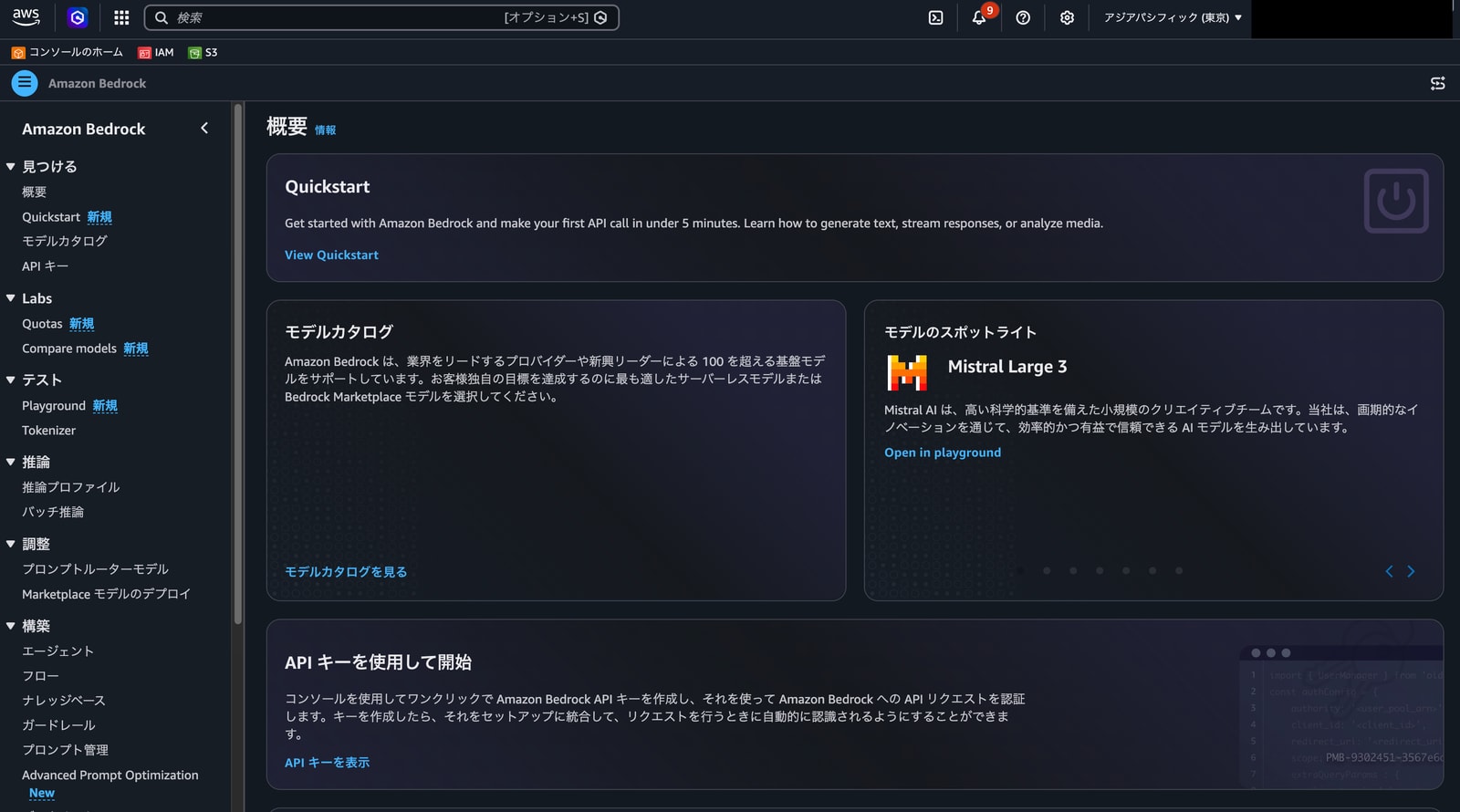Open the settings gear icon
Screen dimensions: 1460x812
click(1067, 17)
